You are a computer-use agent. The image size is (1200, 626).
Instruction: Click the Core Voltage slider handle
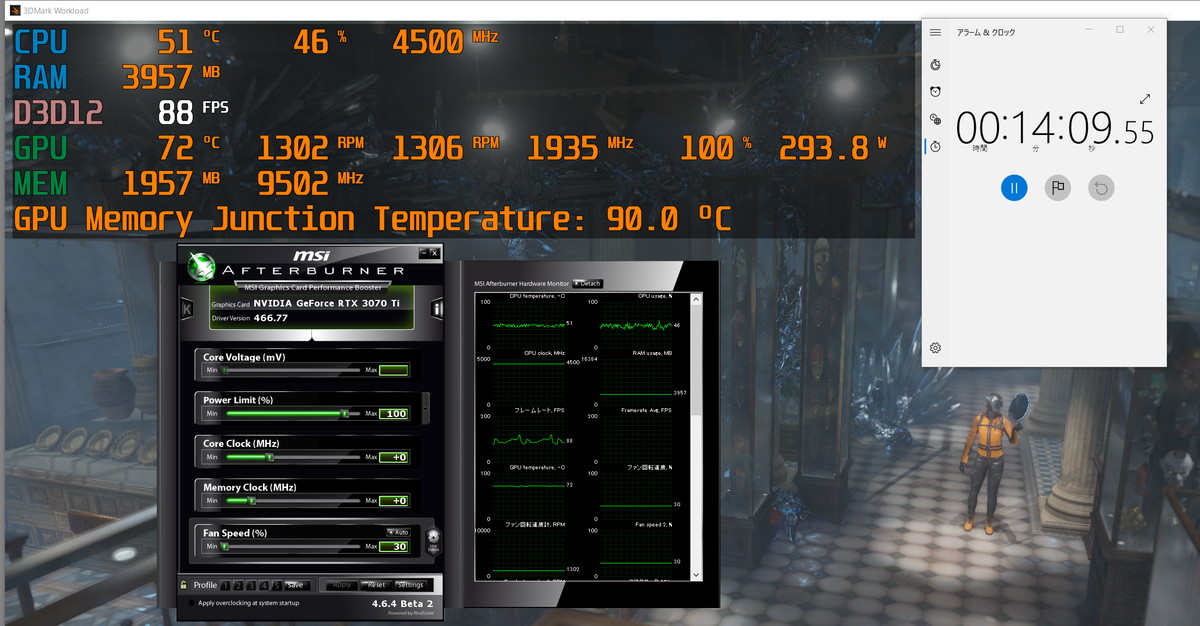click(225, 370)
